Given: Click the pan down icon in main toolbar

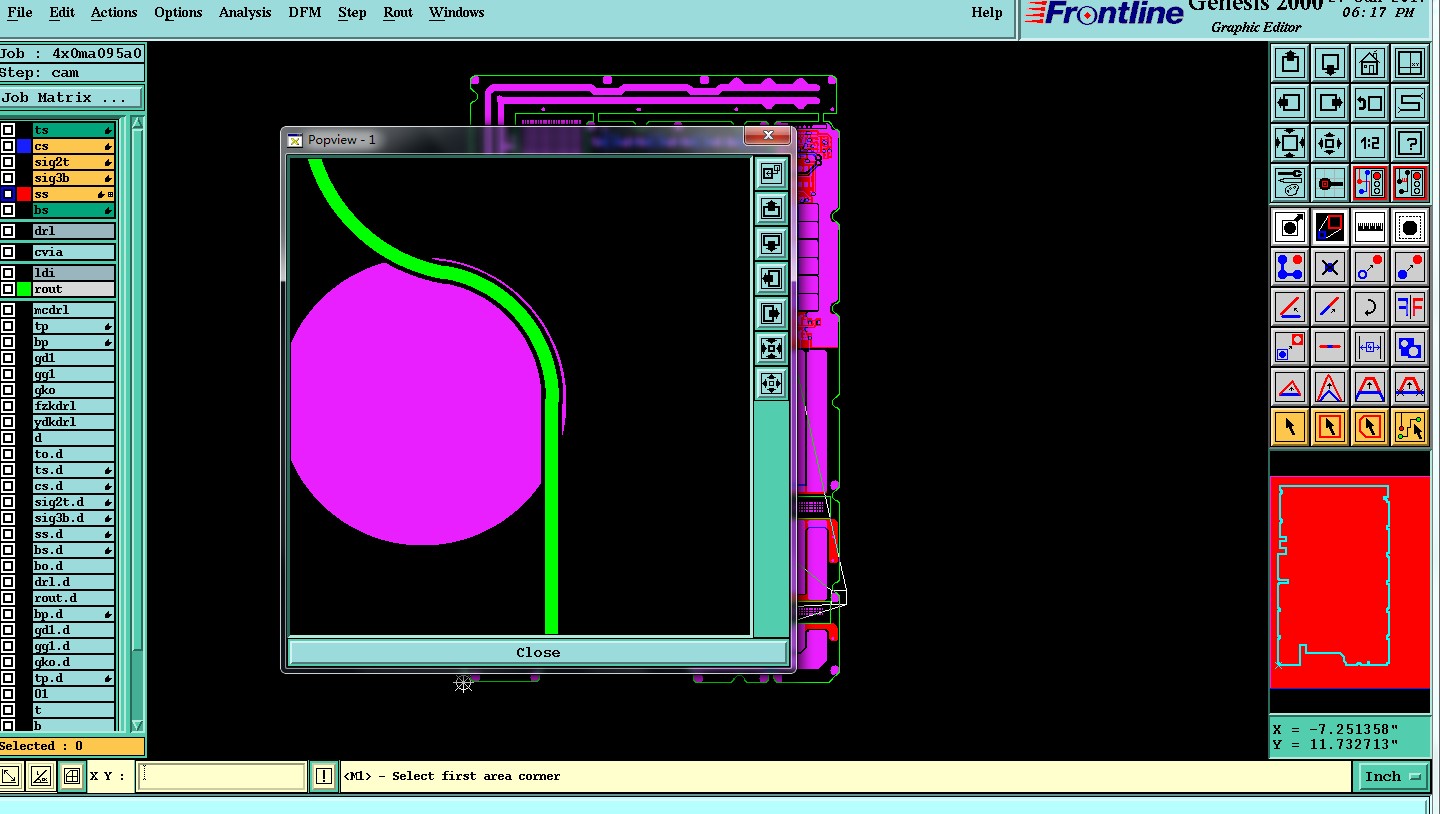Looking at the screenshot, I should 1330,64.
